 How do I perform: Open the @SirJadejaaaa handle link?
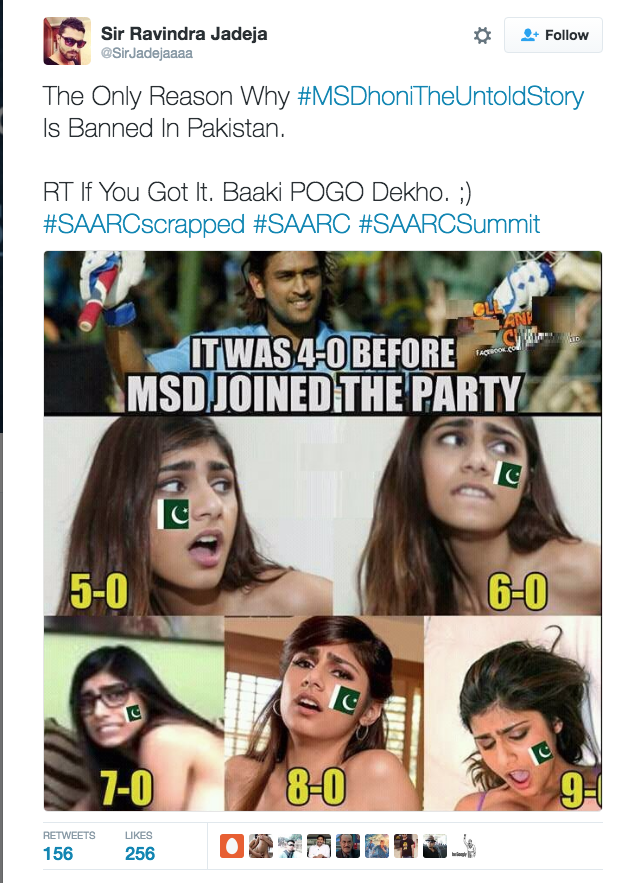pos(146,53)
